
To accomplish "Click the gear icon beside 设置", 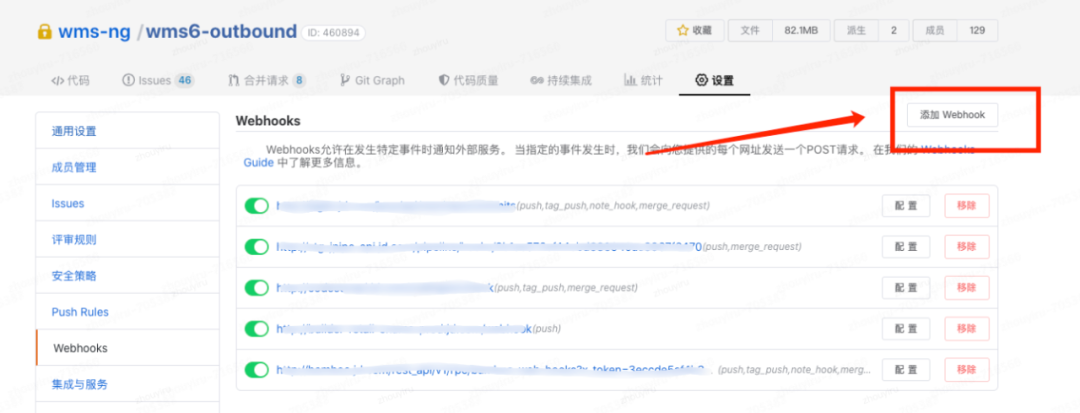I will click(702, 81).
